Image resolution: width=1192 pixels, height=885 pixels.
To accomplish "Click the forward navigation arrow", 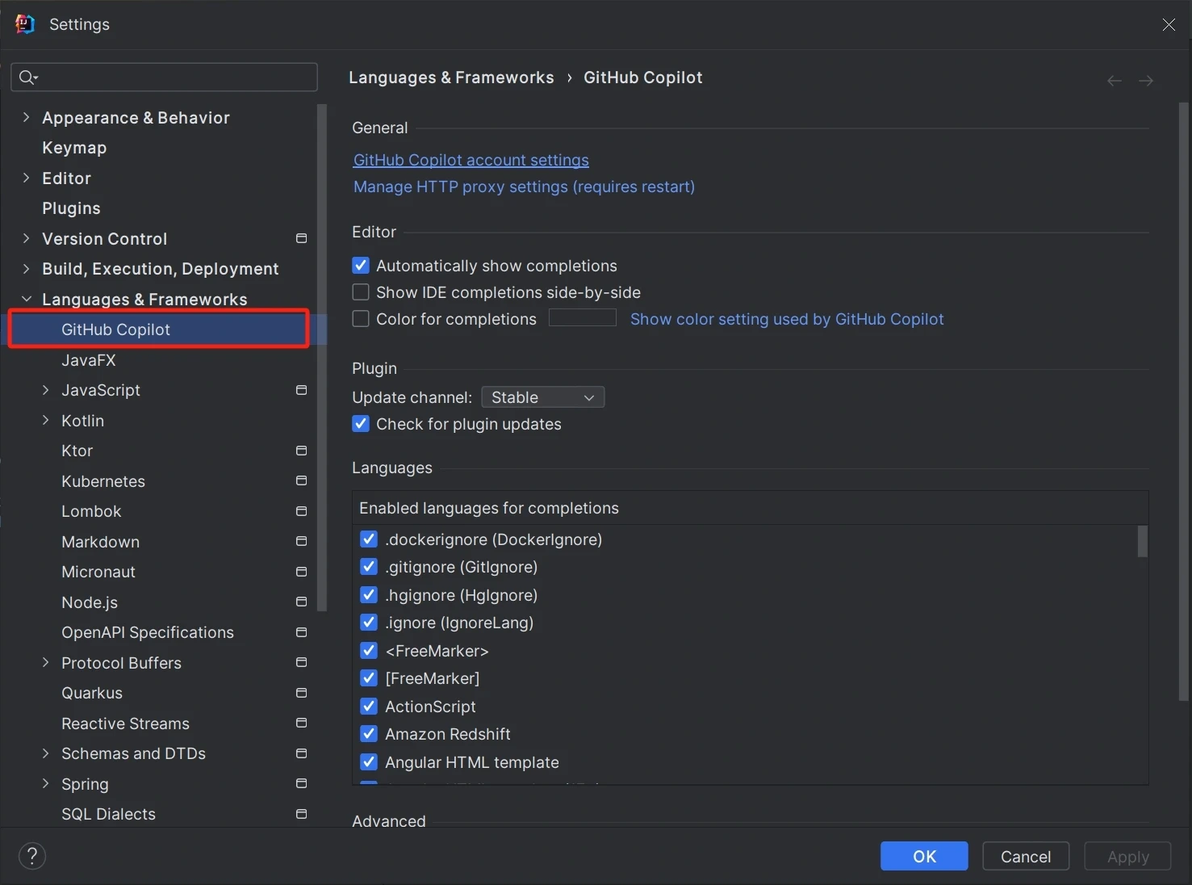I will click(1146, 81).
